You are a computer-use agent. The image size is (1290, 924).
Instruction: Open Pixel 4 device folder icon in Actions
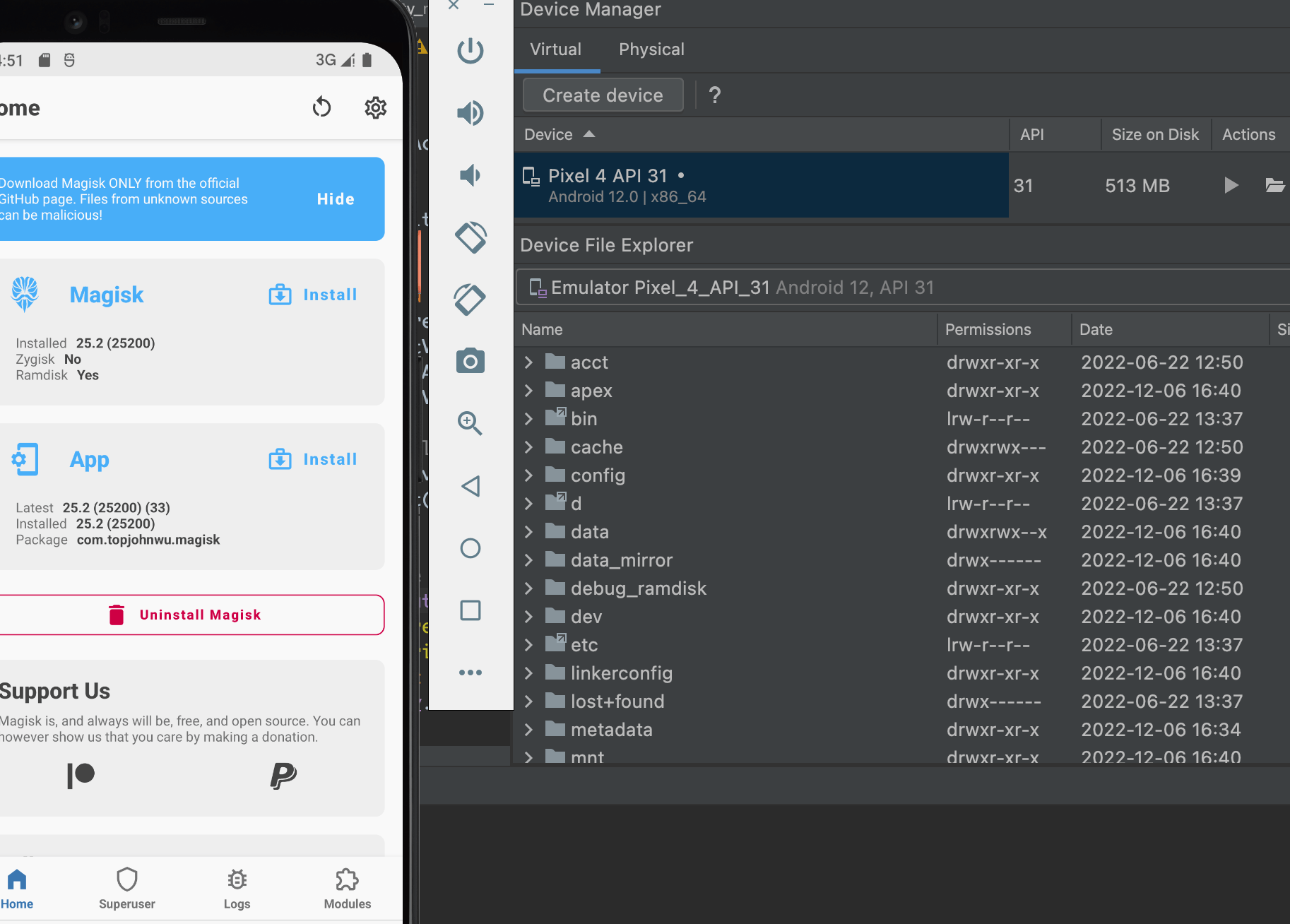pos(1275,185)
